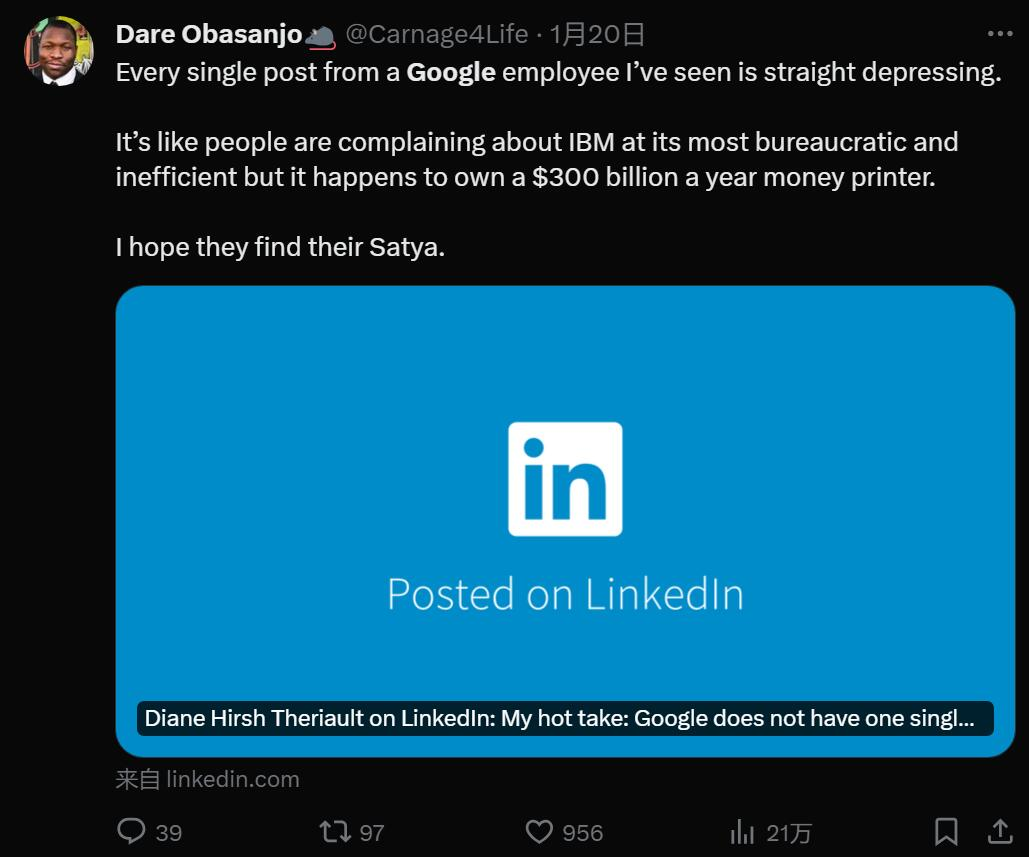Open view analytics bar chart icon
This screenshot has width=1029, height=857.
point(742,831)
